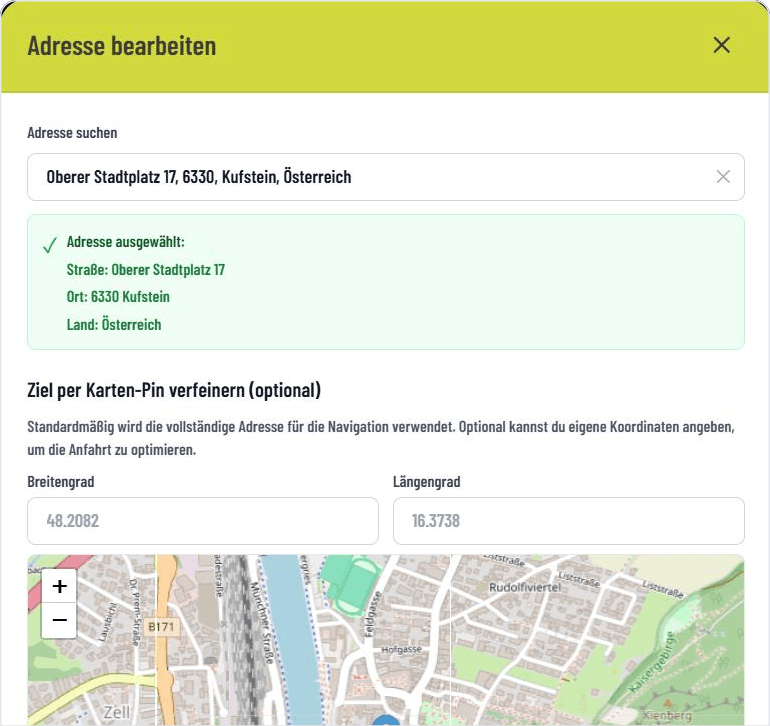This screenshot has height=726, width=770.
Task: Click the Münchner Straße label on map
Action: pyautogui.click(x=262, y=623)
